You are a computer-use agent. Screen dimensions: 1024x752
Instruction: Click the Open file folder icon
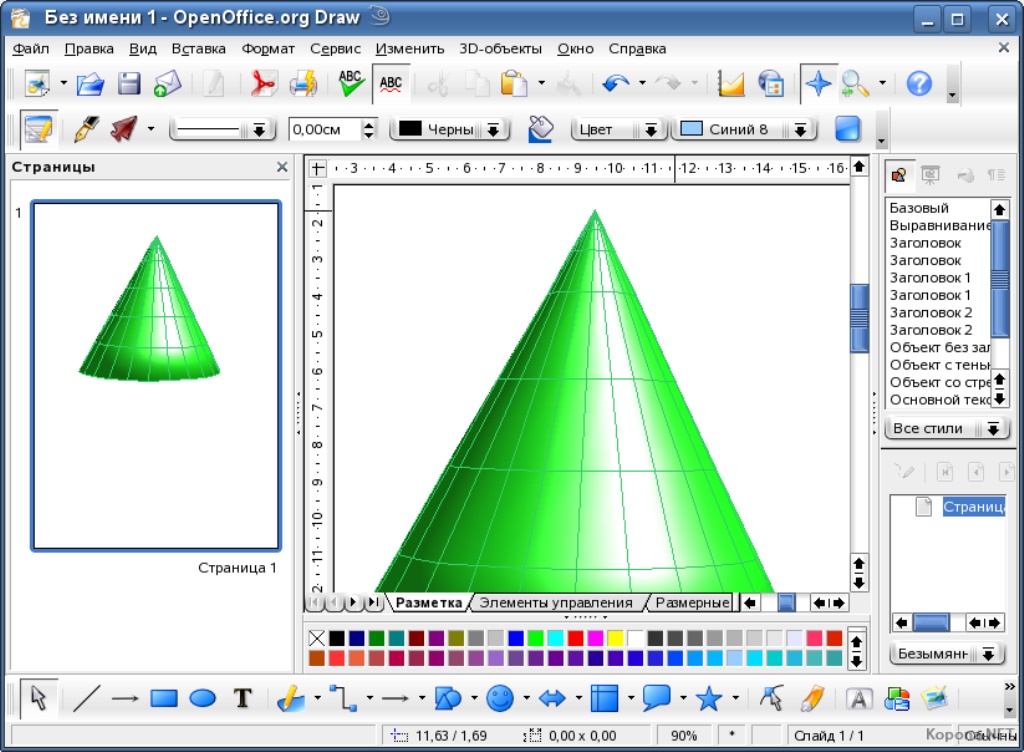(x=90, y=84)
